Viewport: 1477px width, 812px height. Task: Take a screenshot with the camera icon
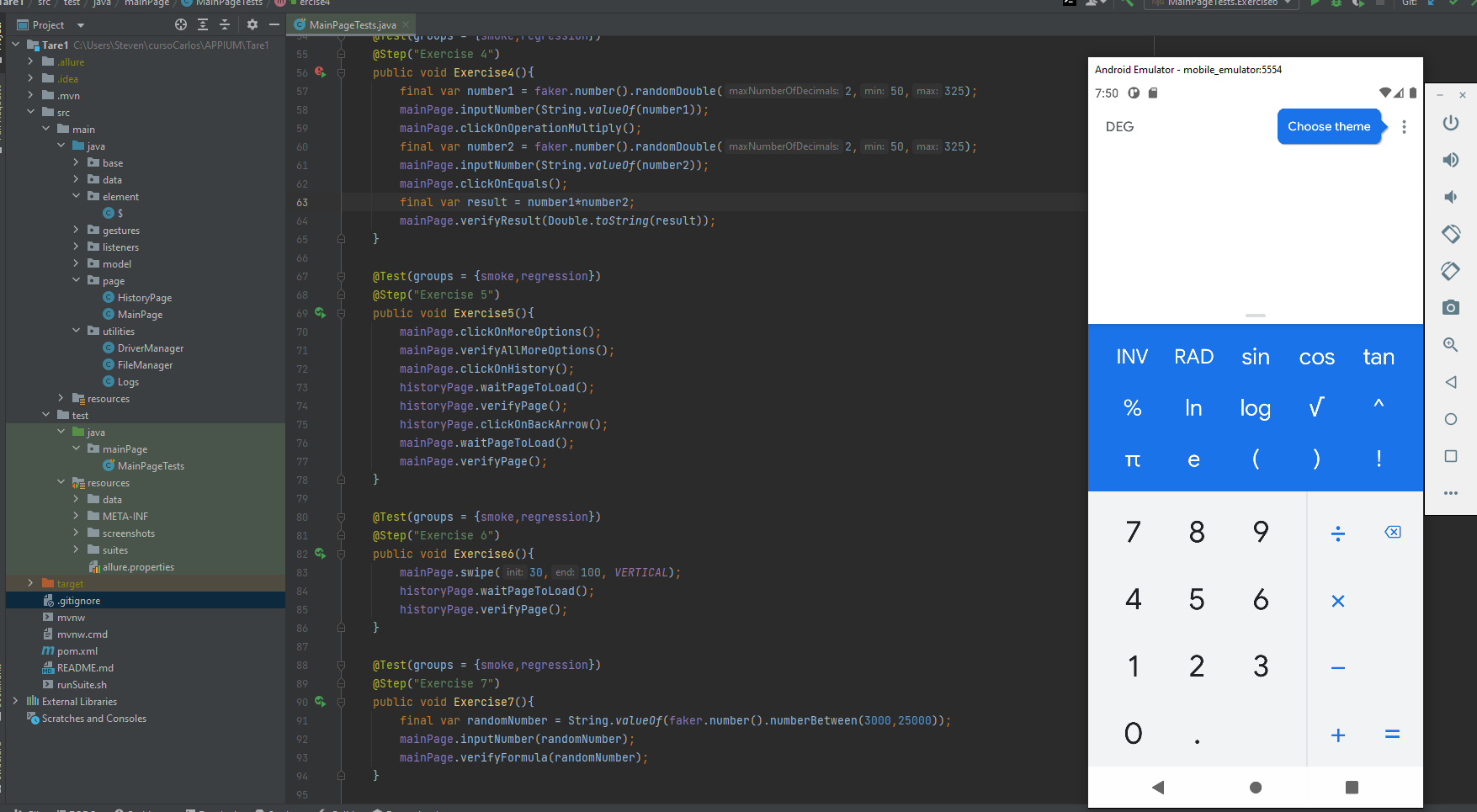1450,307
